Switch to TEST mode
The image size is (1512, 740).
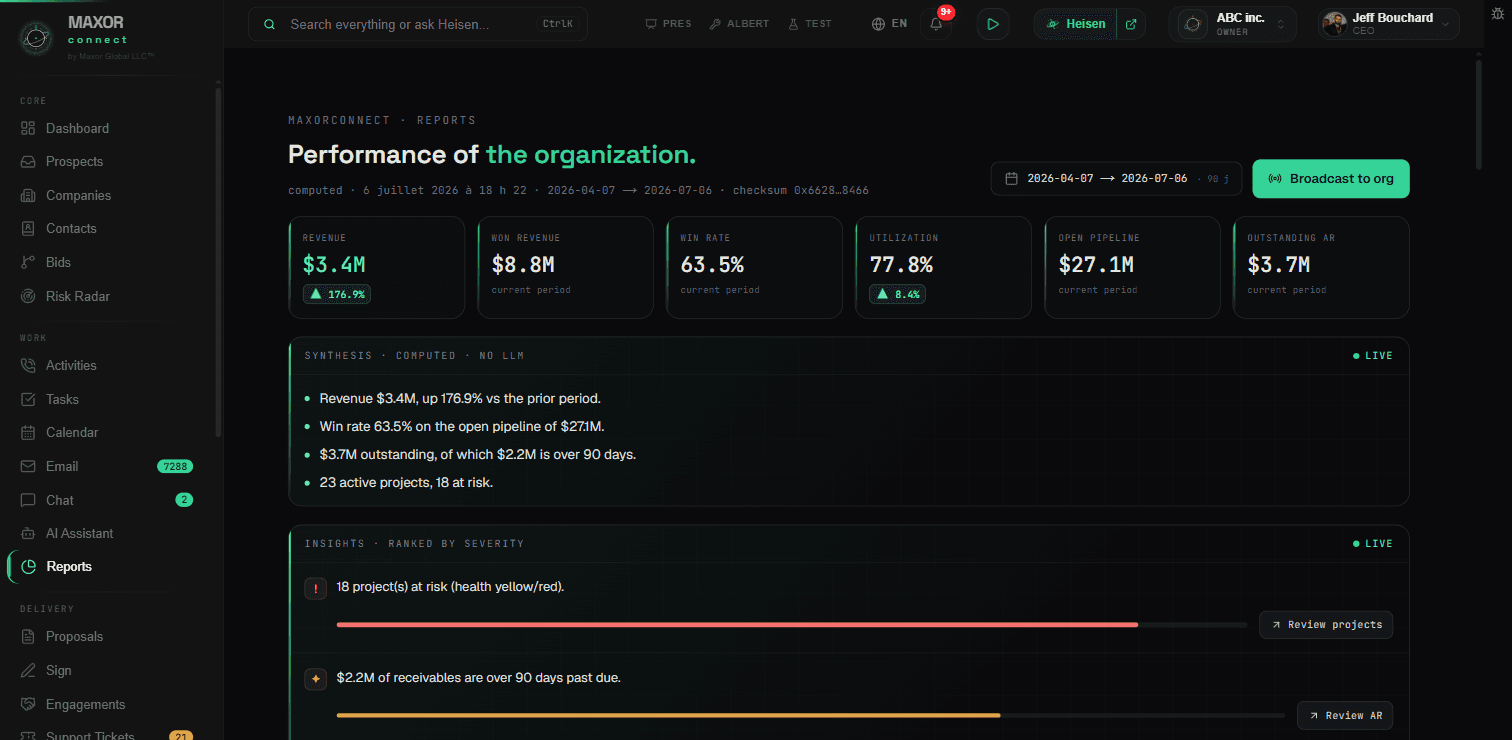pos(810,23)
